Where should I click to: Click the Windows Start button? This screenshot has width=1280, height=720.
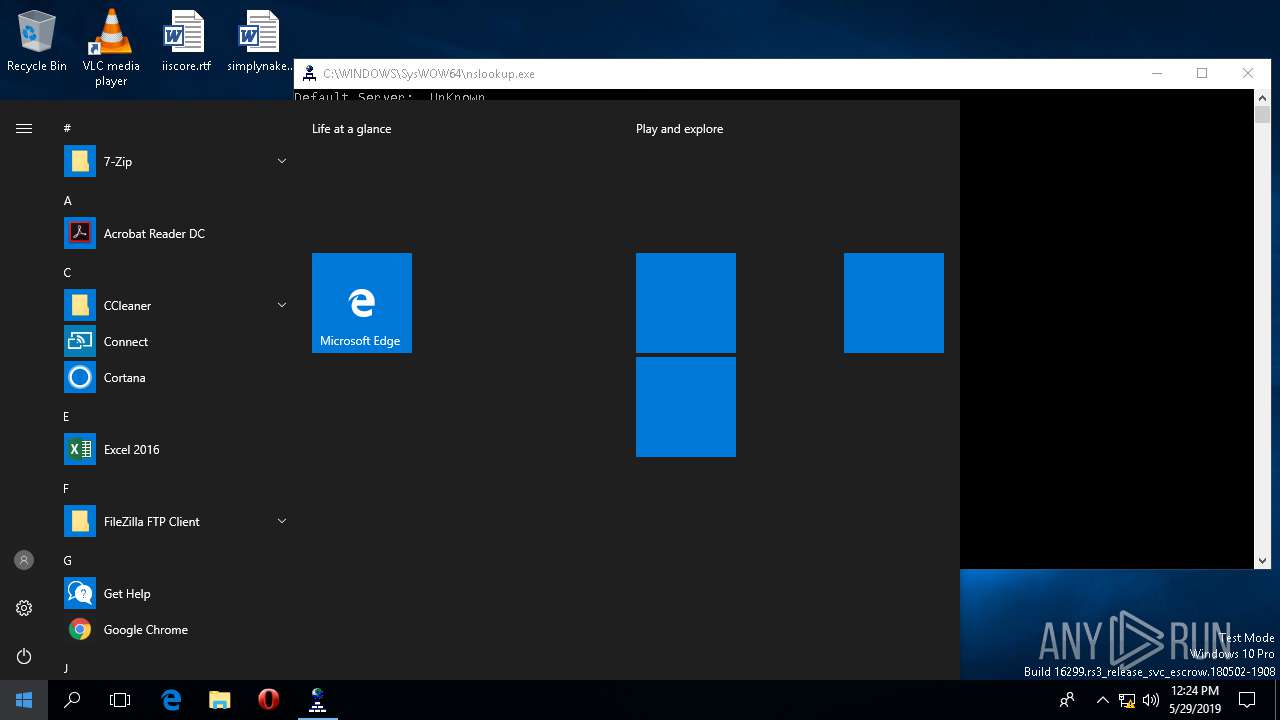pyautogui.click(x=24, y=700)
